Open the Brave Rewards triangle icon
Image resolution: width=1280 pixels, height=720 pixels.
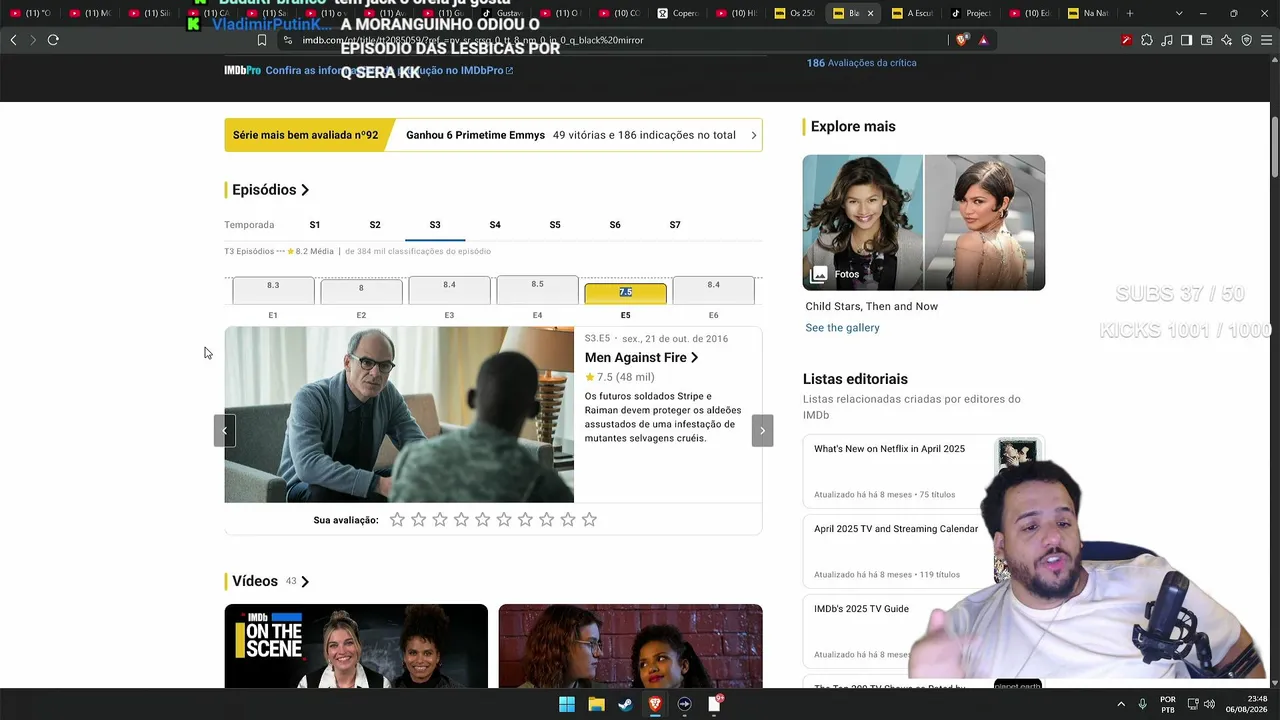pos(984,40)
